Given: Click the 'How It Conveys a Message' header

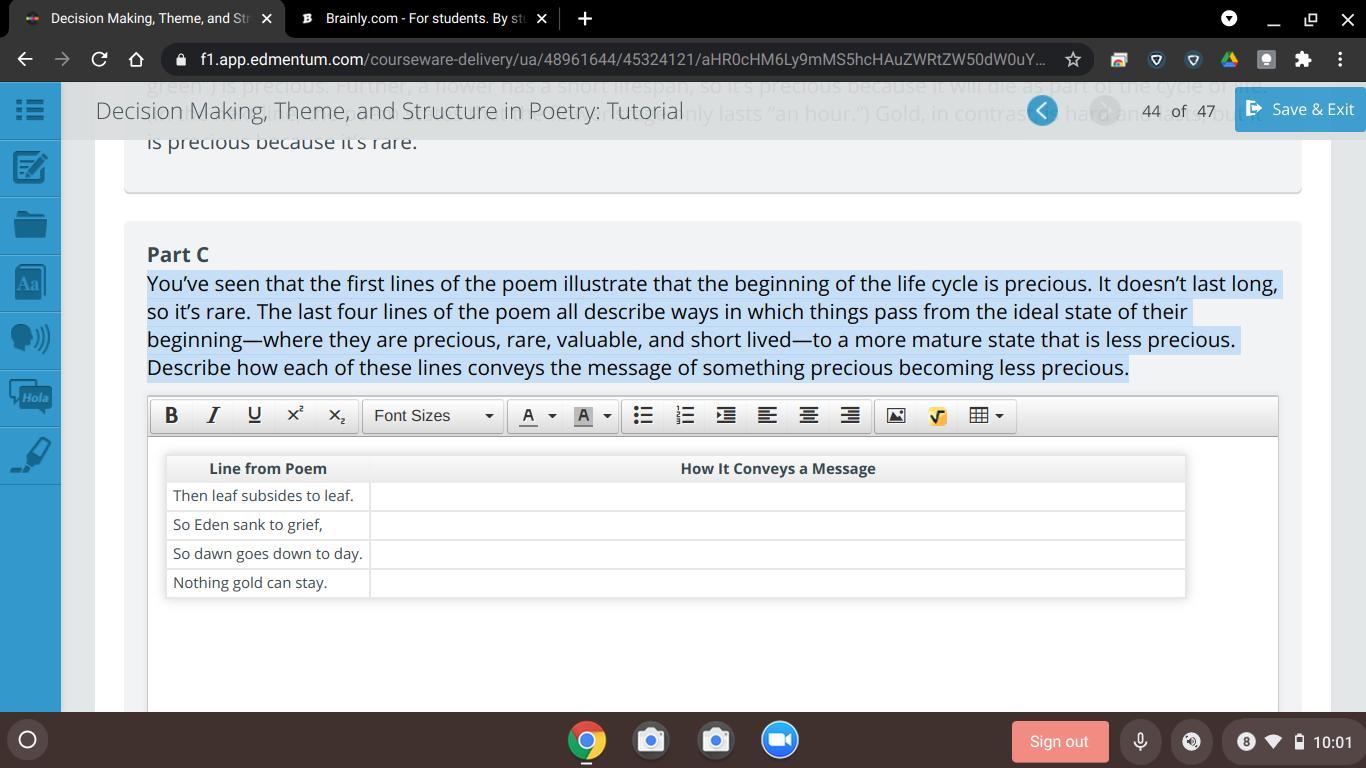Looking at the screenshot, I should pos(777,468).
